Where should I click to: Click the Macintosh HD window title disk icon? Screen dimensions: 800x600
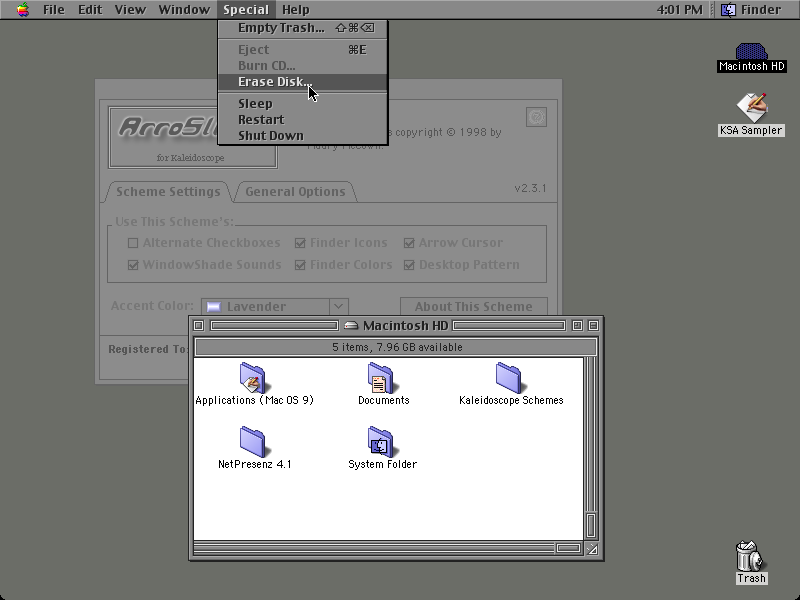(351, 326)
